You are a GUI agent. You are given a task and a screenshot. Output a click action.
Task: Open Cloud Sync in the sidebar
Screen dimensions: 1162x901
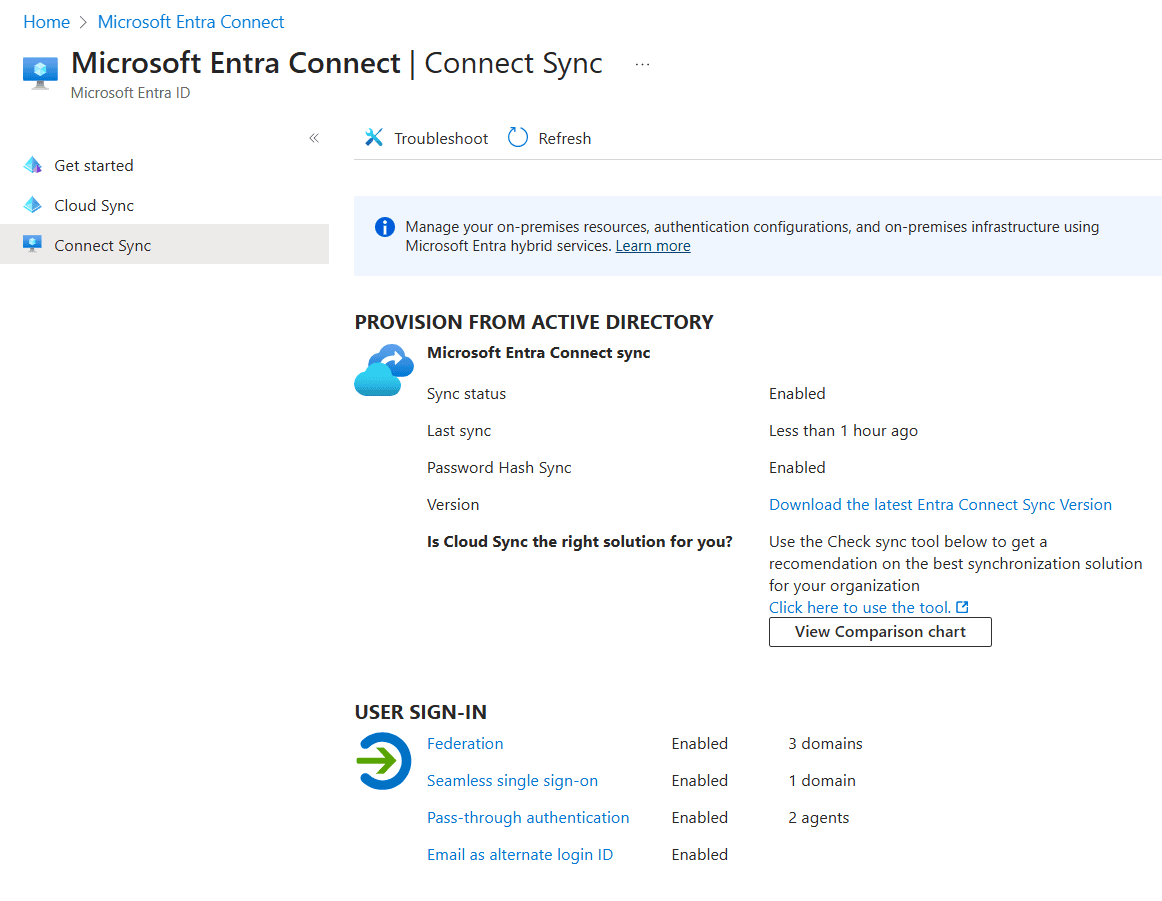click(x=94, y=206)
